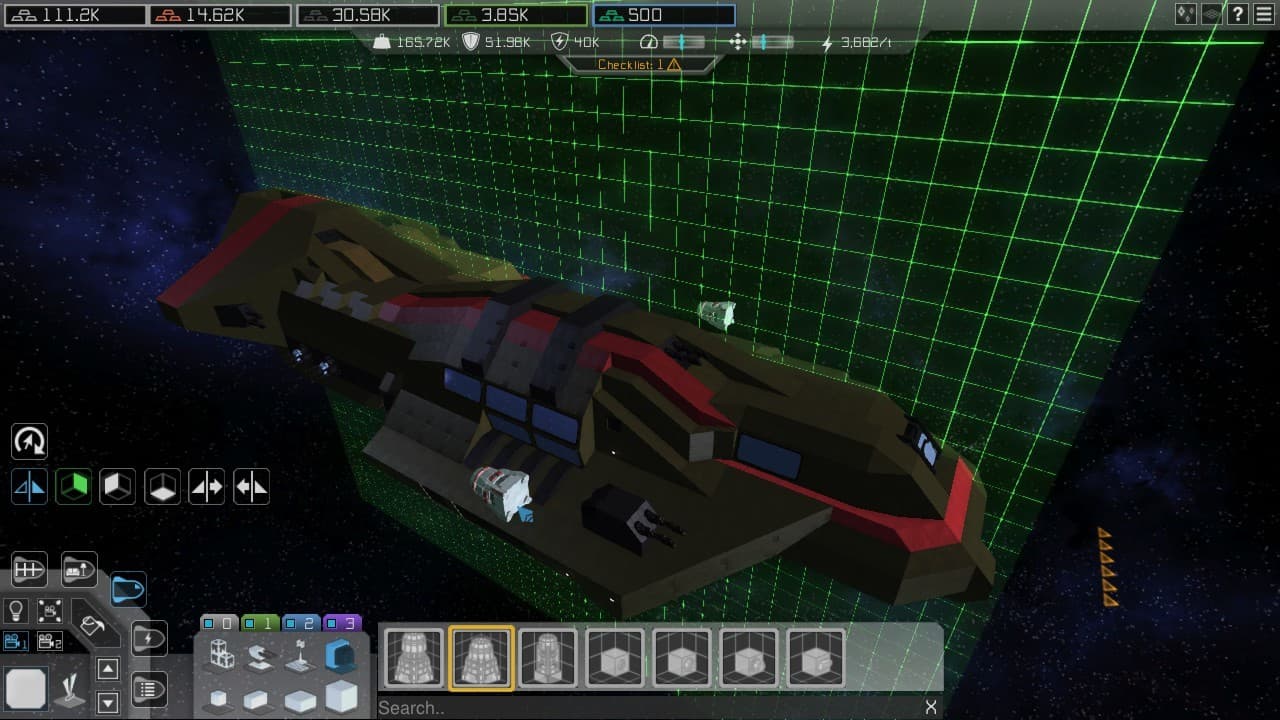Toggle the bottom face mirror plane
The image size is (1280, 720).
tap(162, 488)
